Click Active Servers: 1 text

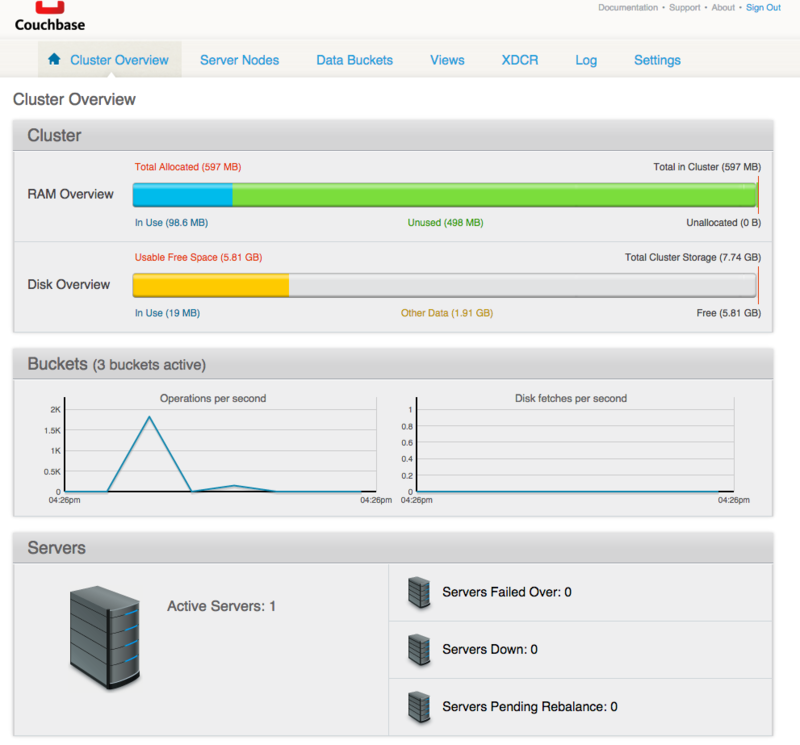221,606
